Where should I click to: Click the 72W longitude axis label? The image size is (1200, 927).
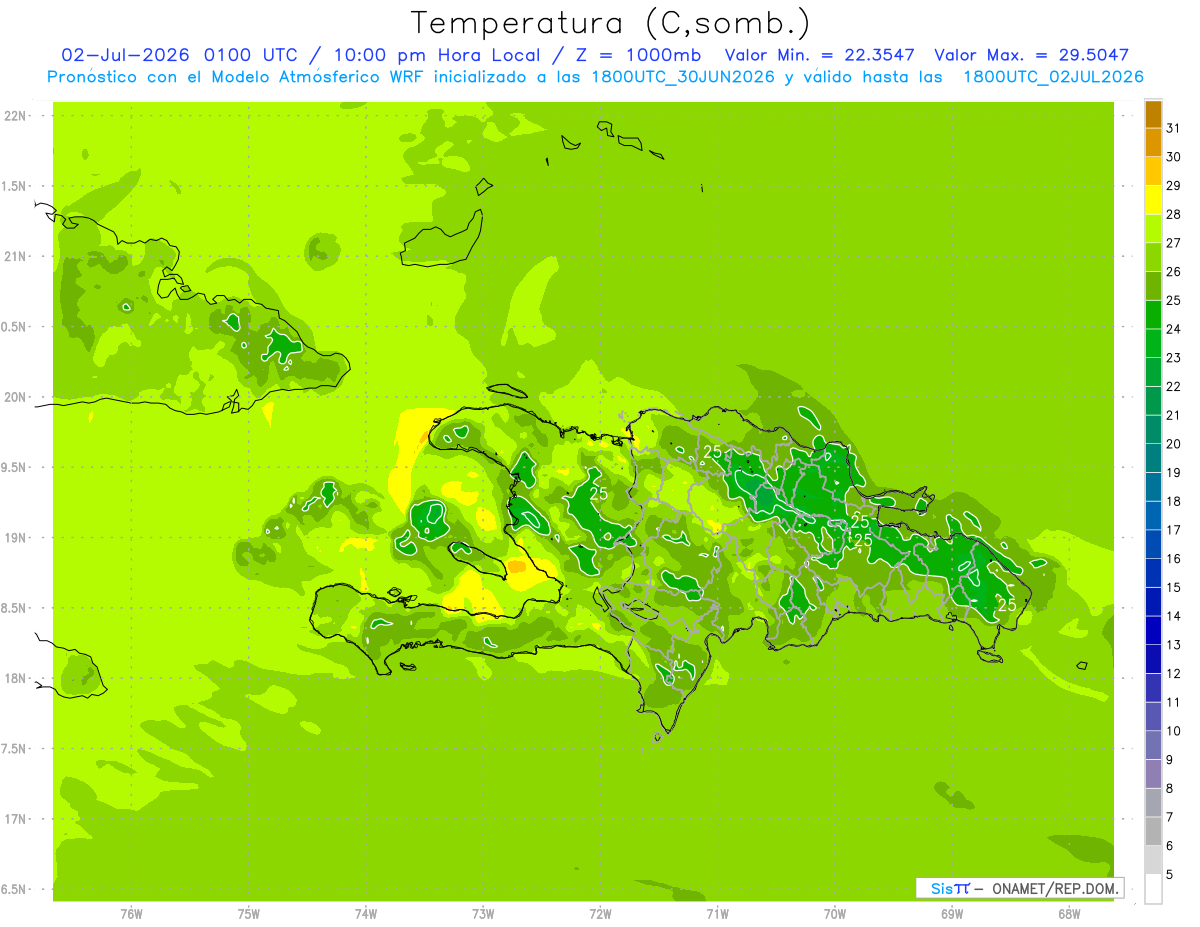[x=600, y=913]
